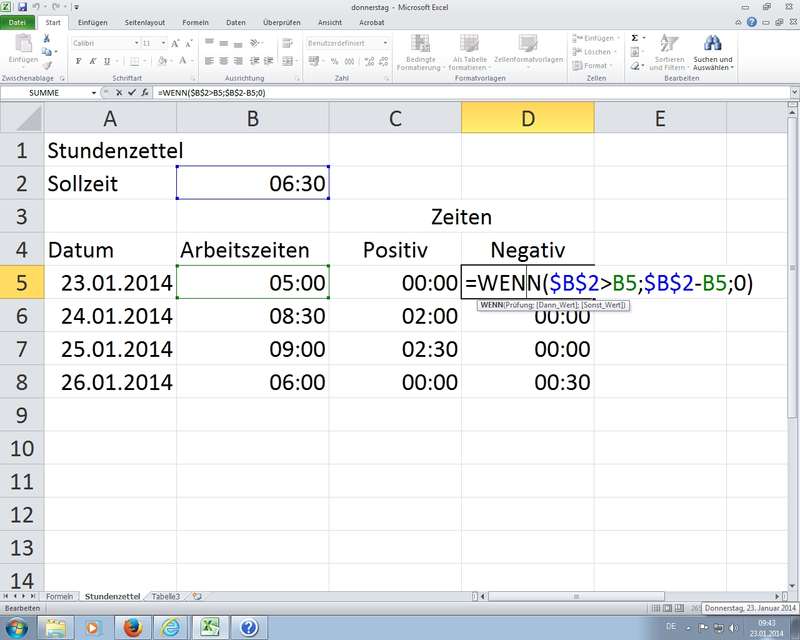This screenshot has height=640, width=800.
Task: Cancel formula entry with the X icon
Action: tap(119, 92)
